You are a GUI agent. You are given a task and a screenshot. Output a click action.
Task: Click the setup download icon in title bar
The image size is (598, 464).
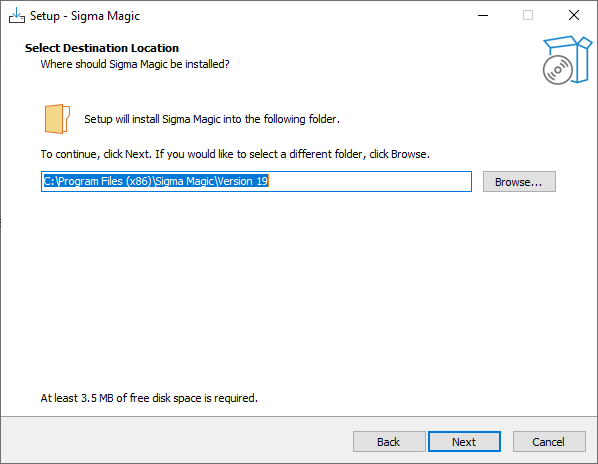17,16
